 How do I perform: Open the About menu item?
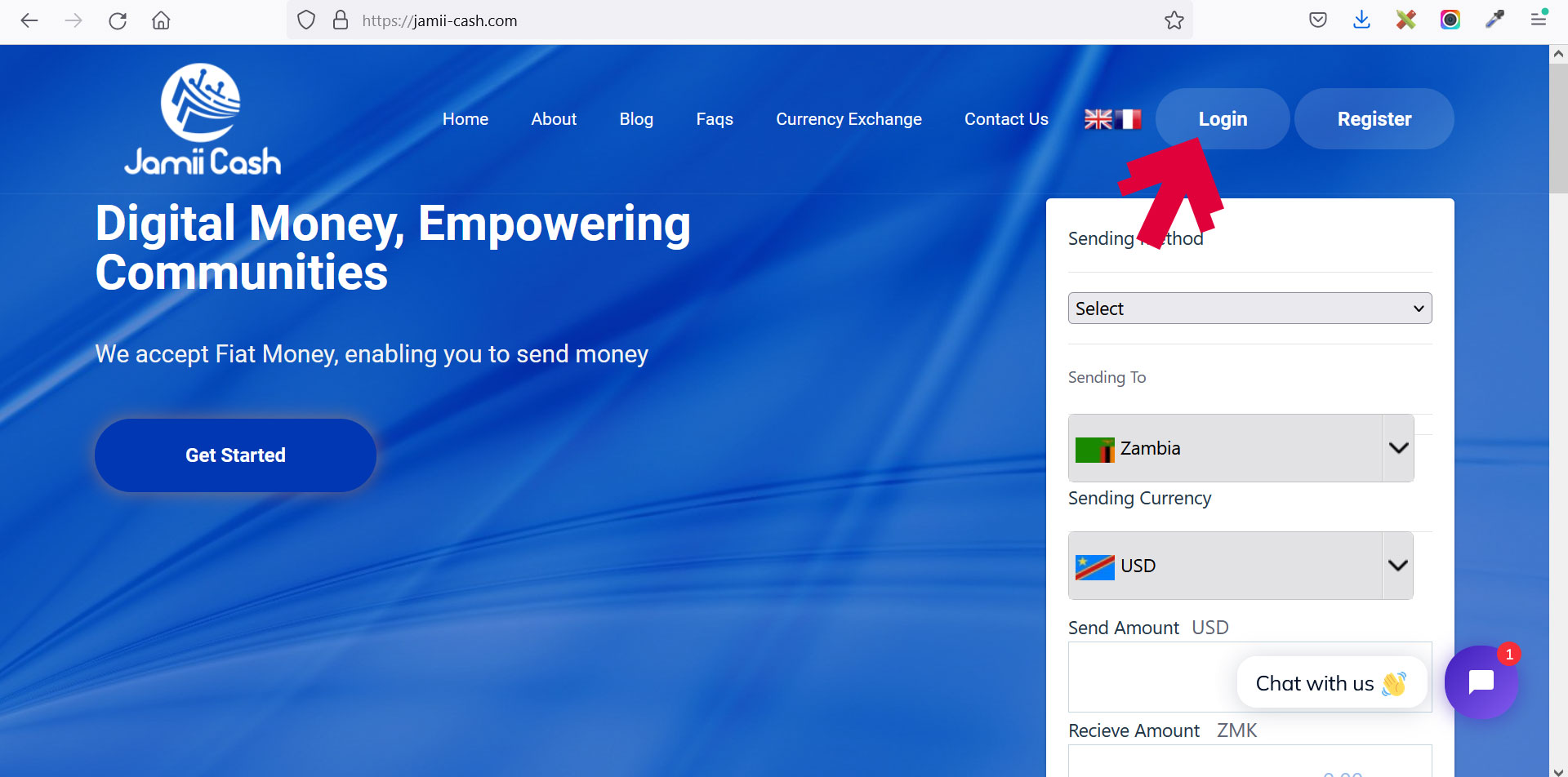pyautogui.click(x=554, y=119)
